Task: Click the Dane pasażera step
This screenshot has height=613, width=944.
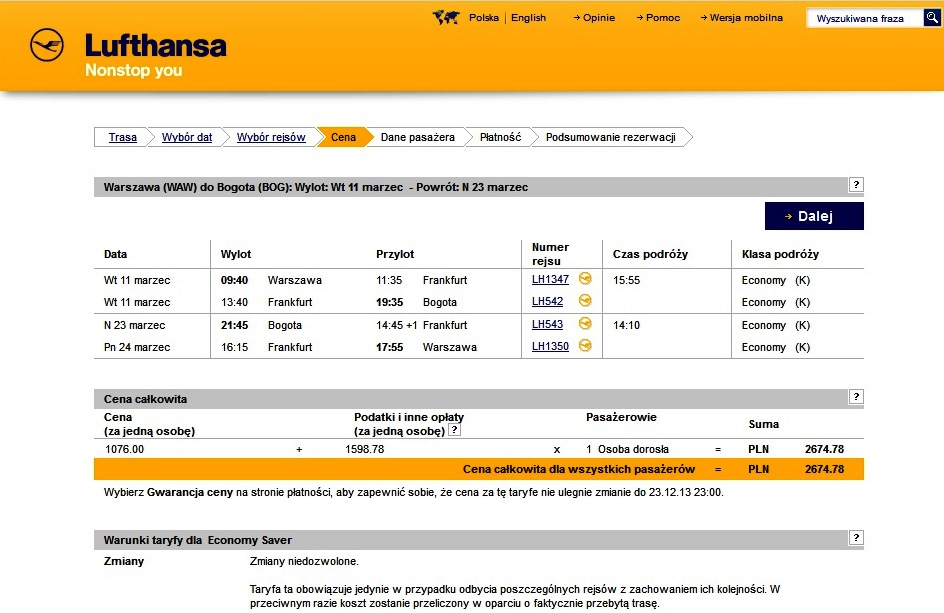Action: click(418, 137)
